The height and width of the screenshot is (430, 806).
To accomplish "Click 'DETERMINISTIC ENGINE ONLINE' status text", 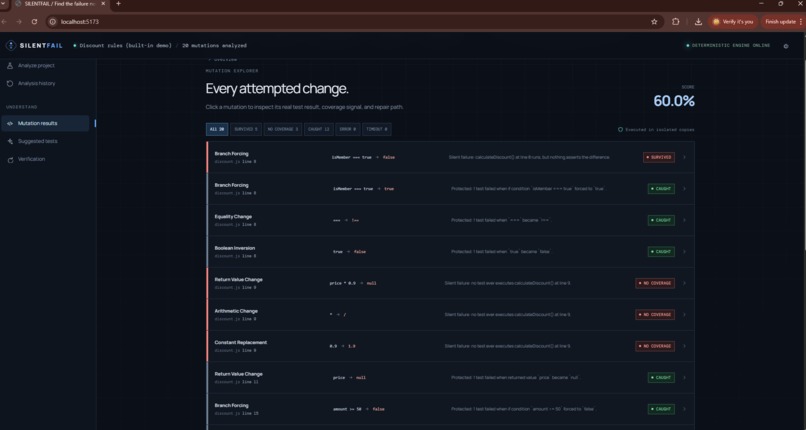I will (731, 46).
